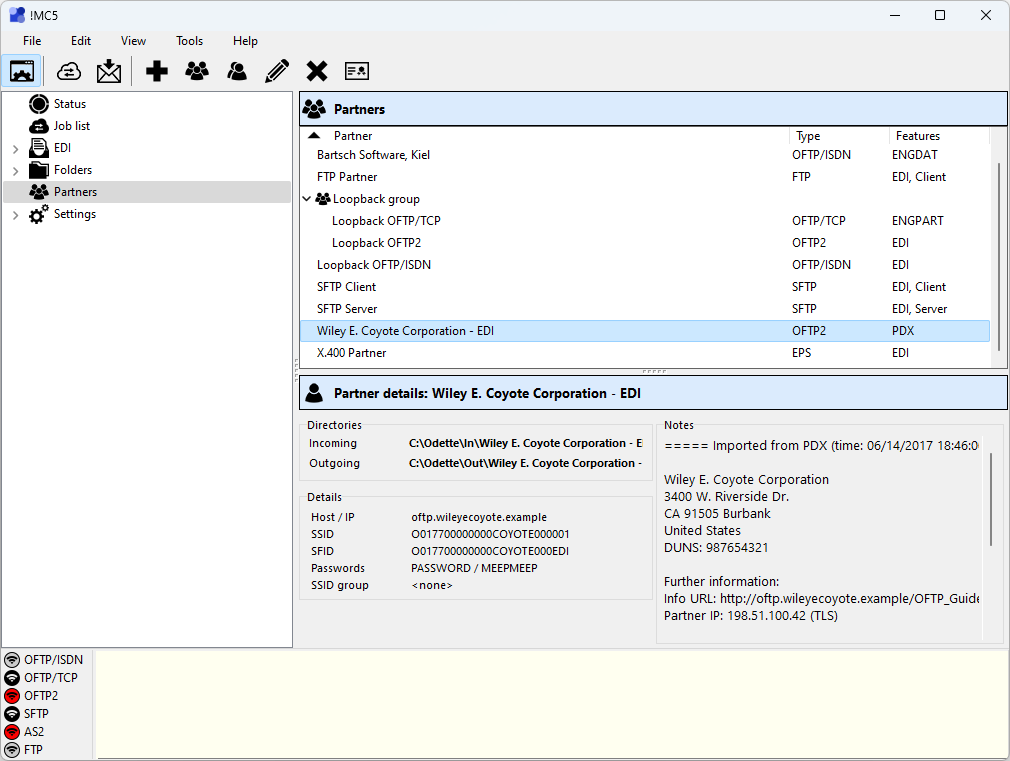Click the Loopback group label
This screenshot has height=761, width=1010.
point(376,199)
